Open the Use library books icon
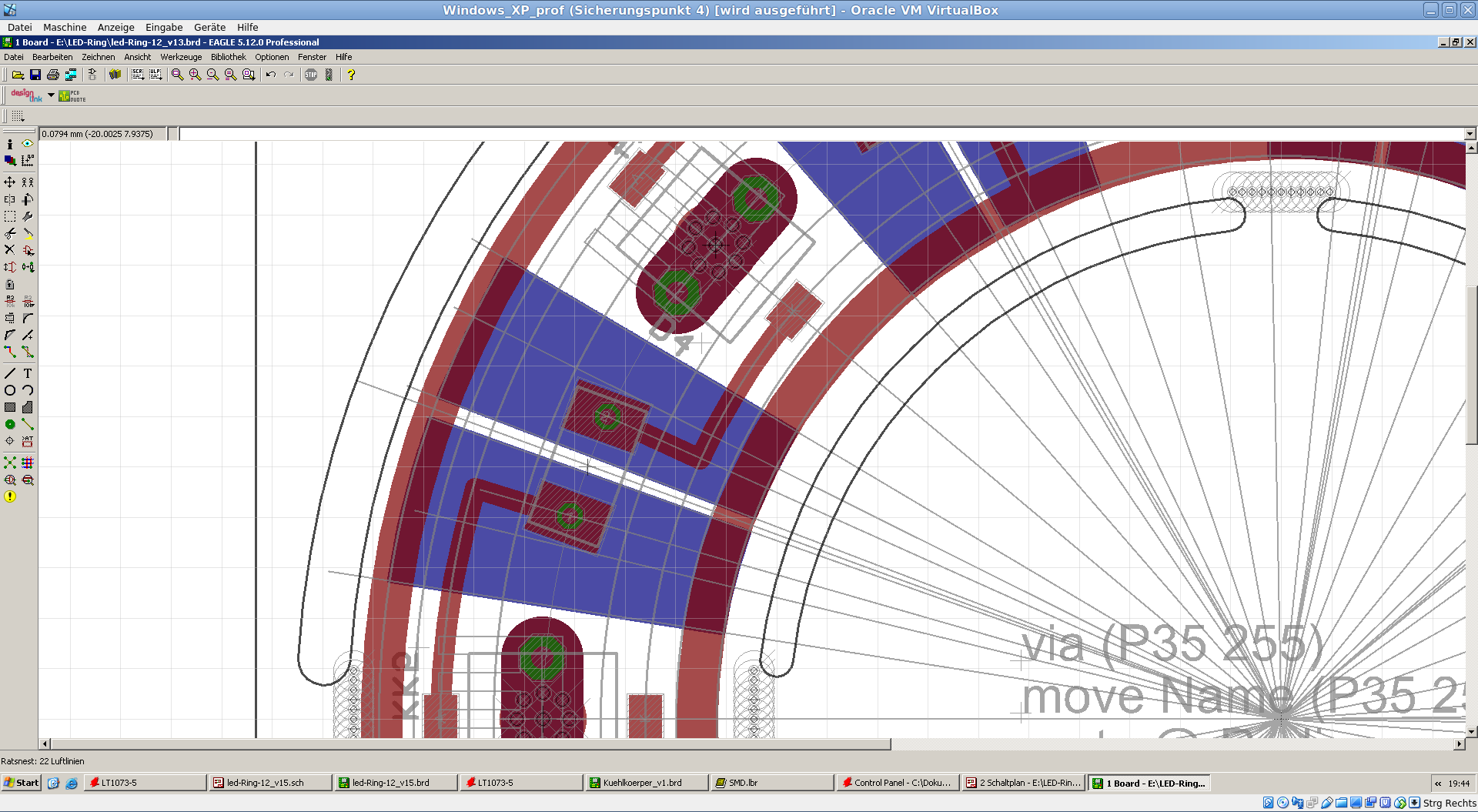 [x=115, y=75]
